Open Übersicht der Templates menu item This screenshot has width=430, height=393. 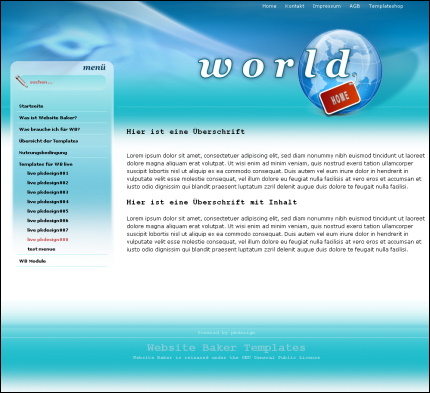[48, 141]
